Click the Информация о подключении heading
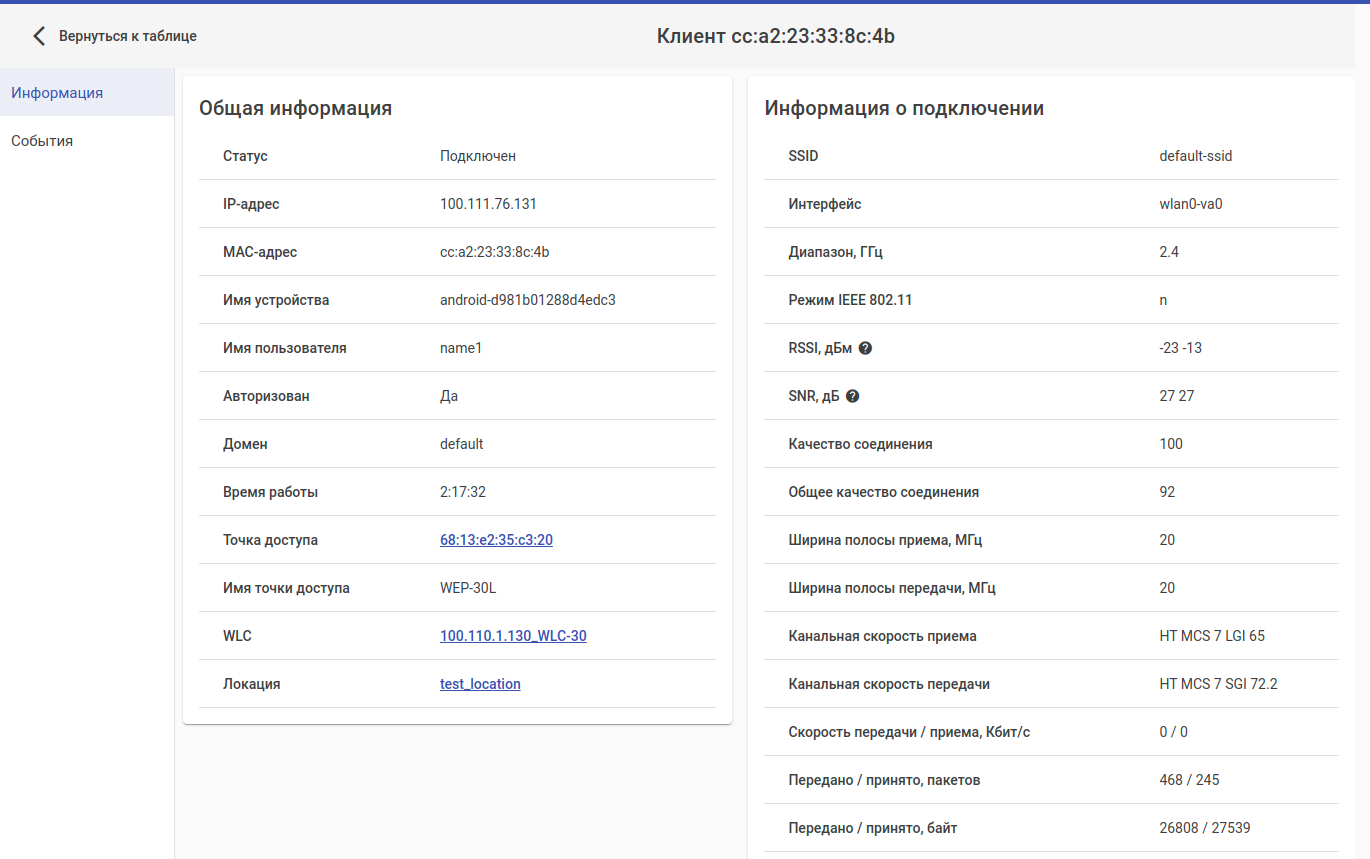1370x859 pixels. (904, 108)
